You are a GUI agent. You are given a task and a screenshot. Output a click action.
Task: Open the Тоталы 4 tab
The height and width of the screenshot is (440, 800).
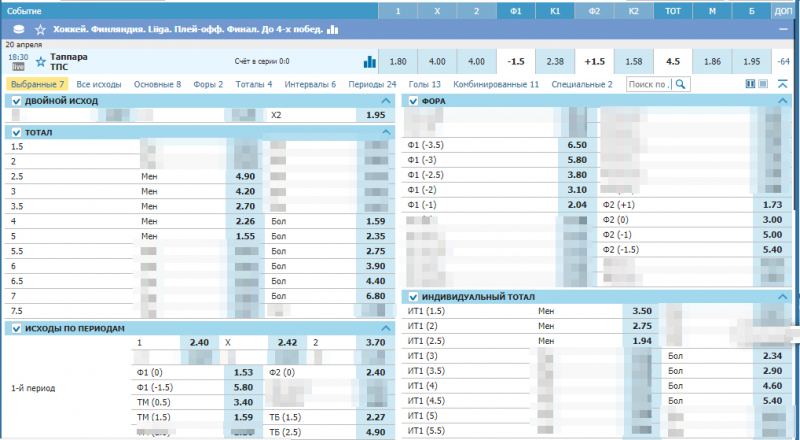pyautogui.click(x=254, y=85)
